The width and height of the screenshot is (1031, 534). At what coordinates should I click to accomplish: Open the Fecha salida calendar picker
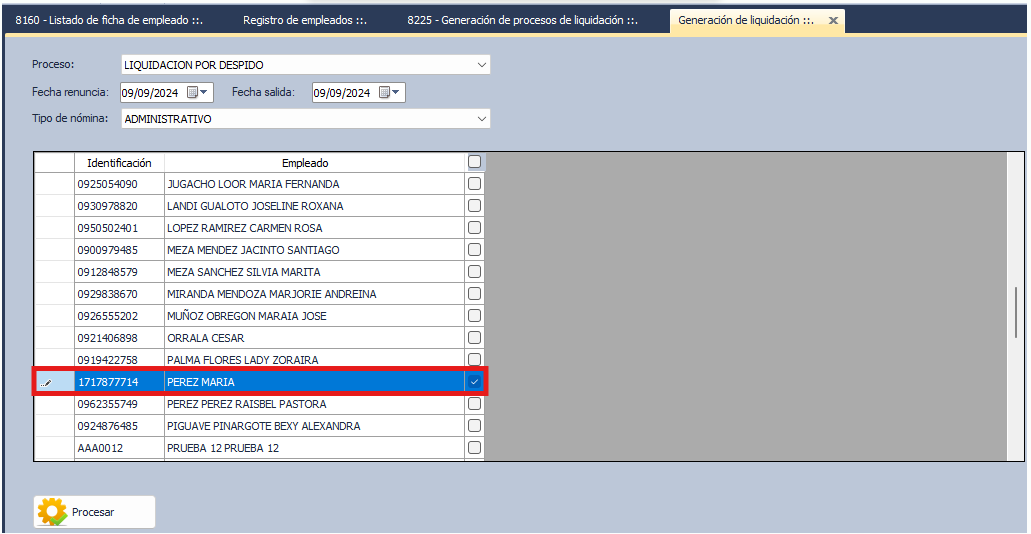click(389, 93)
